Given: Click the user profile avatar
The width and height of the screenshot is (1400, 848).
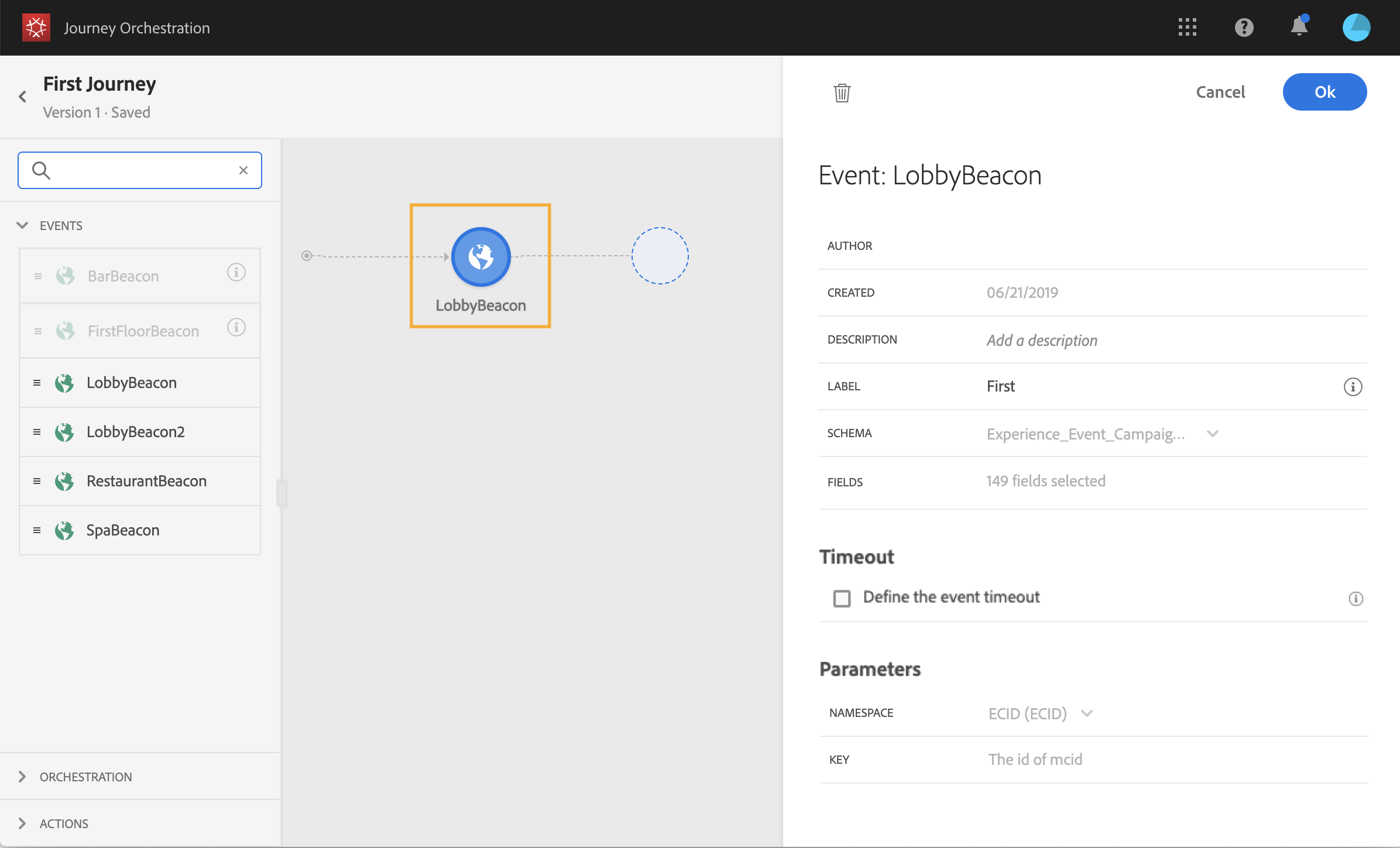Looking at the screenshot, I should pyautogui.click(x=1356, y=28).
